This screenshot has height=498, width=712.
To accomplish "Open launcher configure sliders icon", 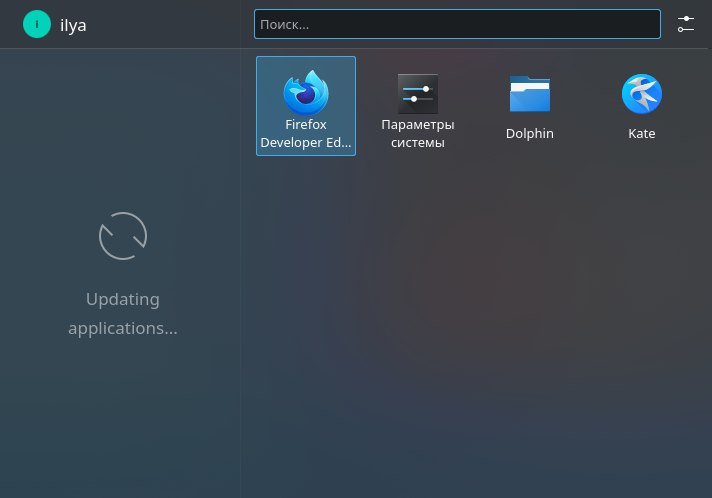I will (686, 24).
